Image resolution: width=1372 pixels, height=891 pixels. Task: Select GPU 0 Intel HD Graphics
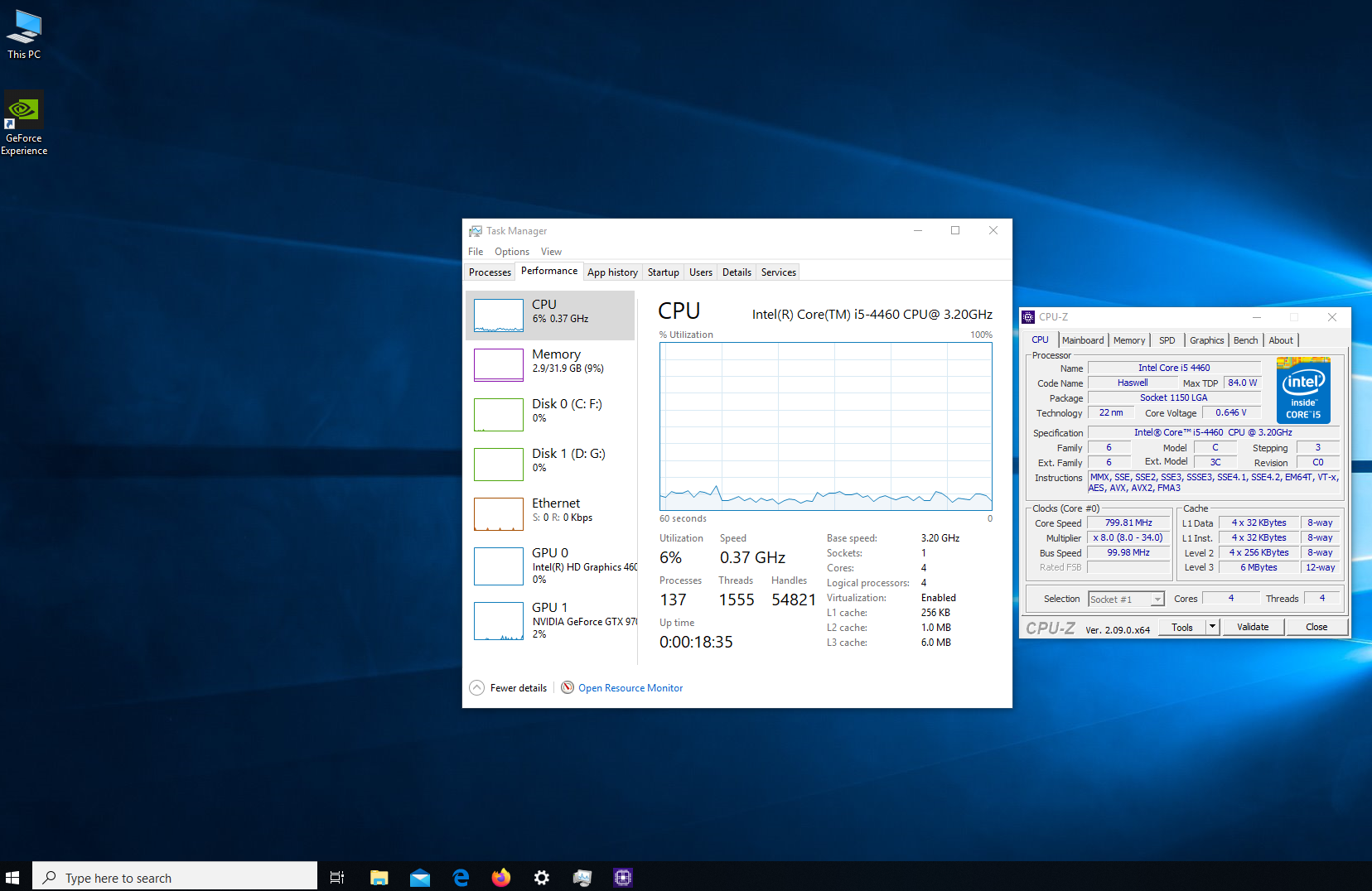(550, 566)
